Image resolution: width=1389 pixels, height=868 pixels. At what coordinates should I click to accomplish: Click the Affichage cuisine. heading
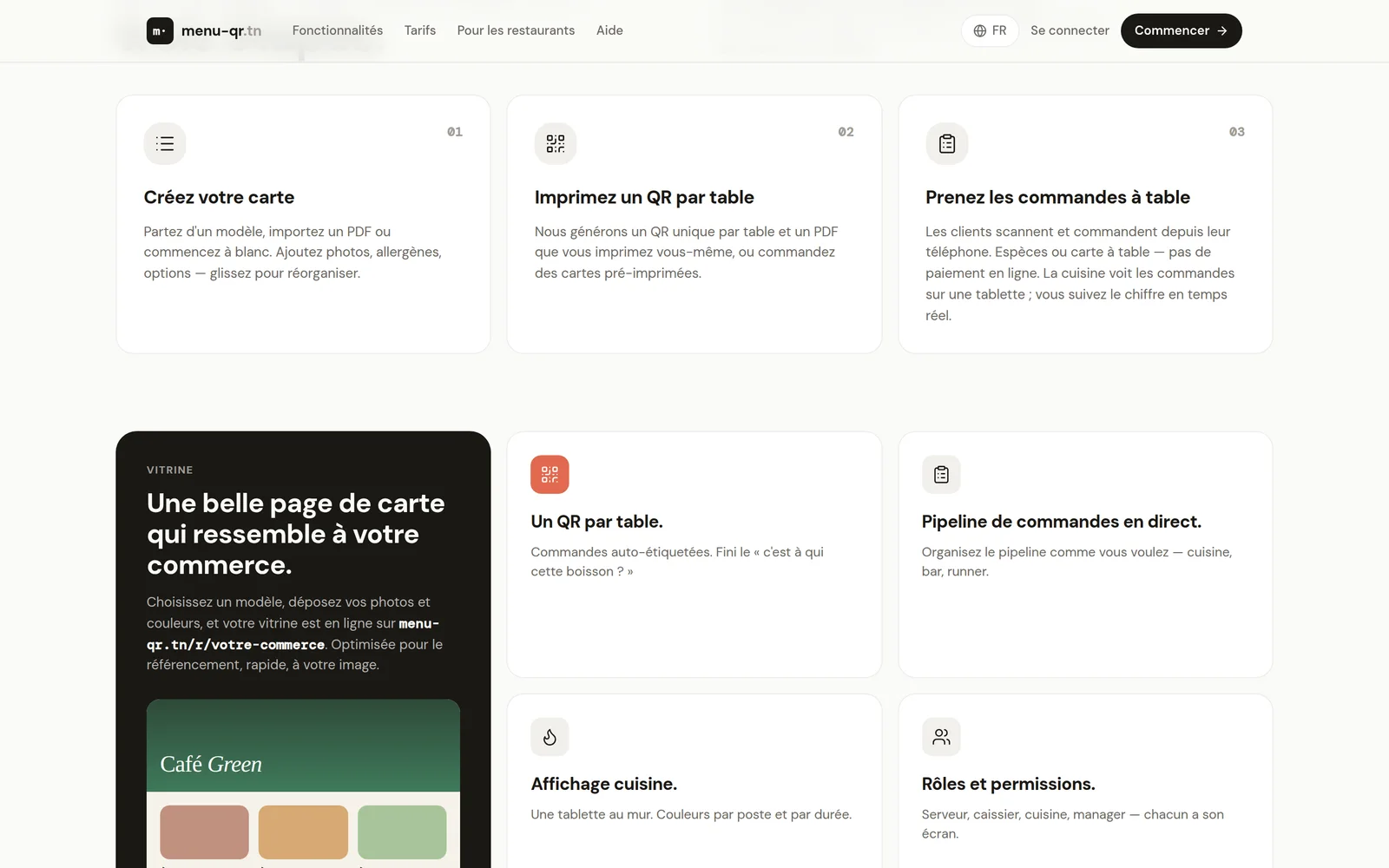604,784
